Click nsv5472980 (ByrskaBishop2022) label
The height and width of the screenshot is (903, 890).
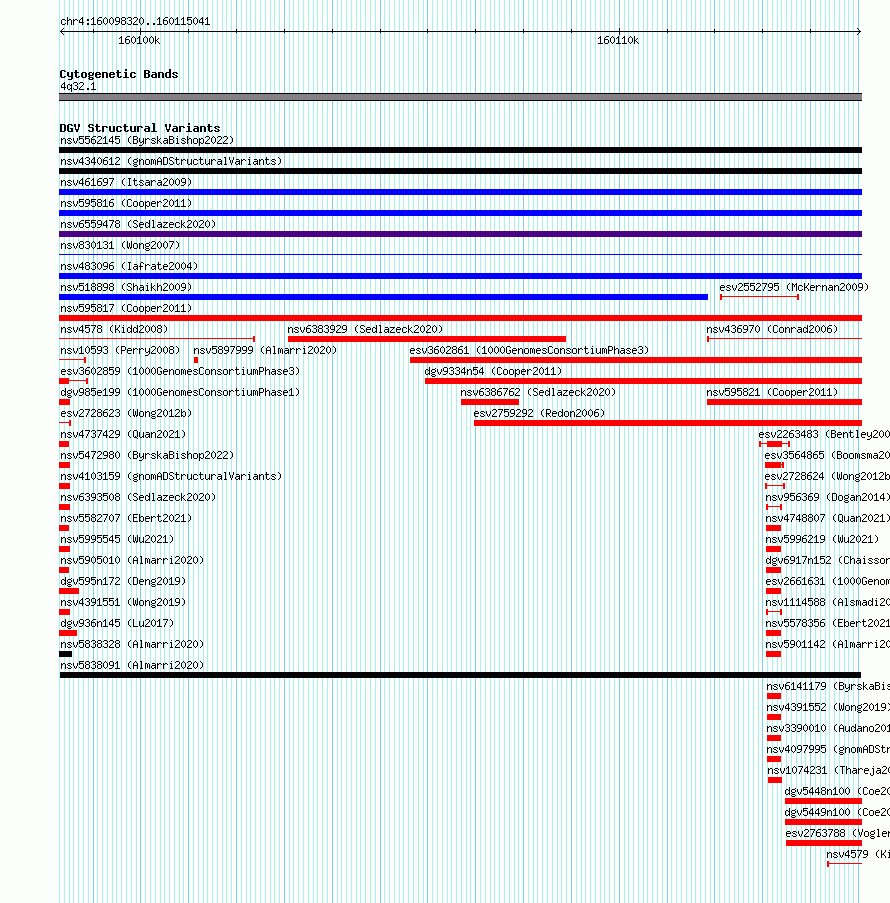[x=147, y=456]
